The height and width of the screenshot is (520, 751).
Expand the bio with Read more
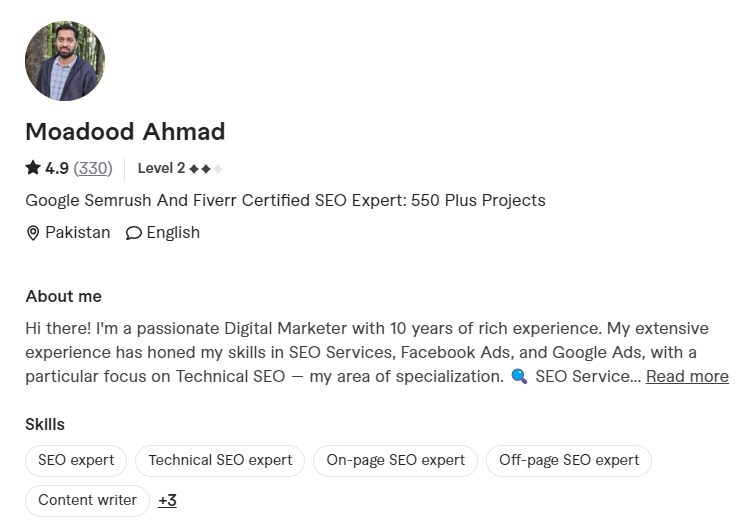click(687, 377)
